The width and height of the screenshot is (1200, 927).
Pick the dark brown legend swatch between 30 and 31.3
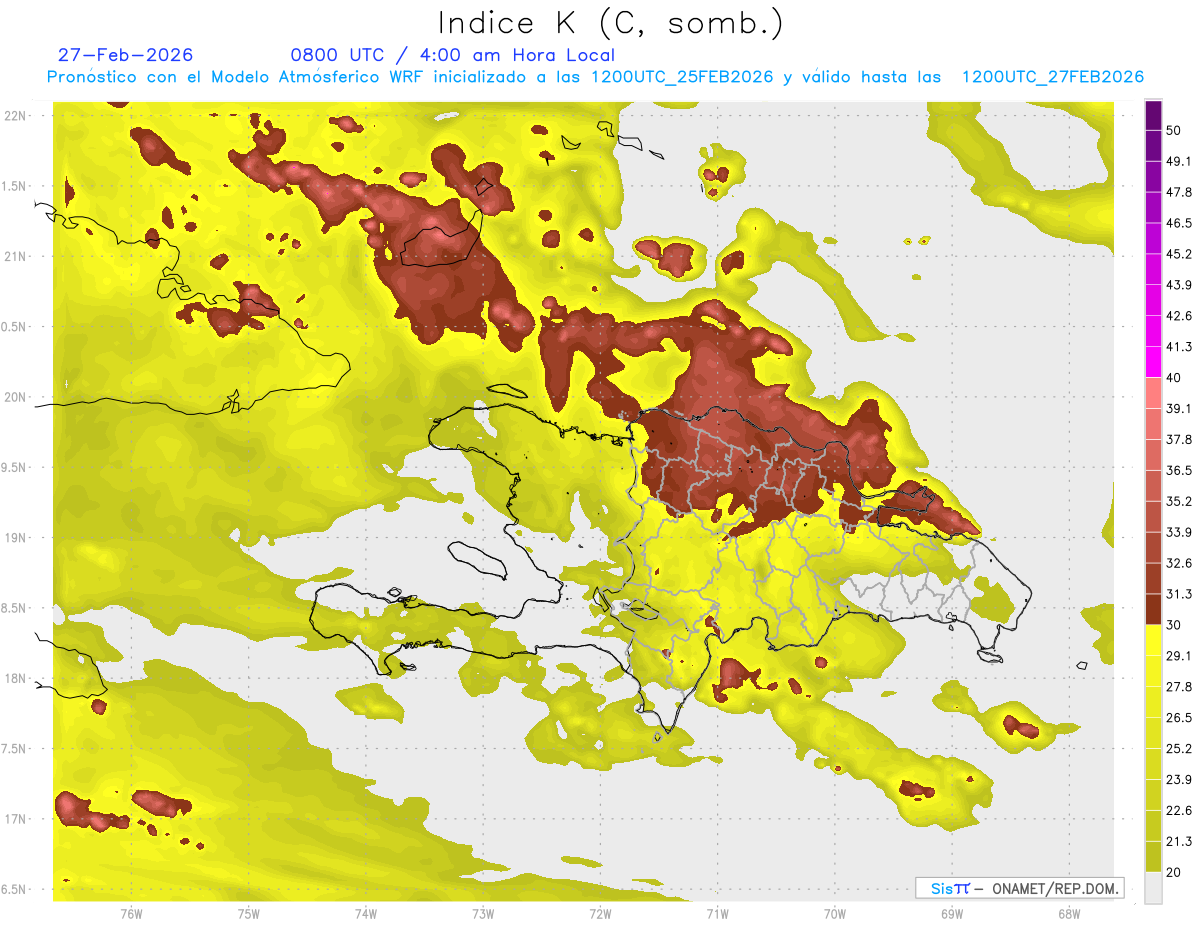click(x=1154, y=610)
